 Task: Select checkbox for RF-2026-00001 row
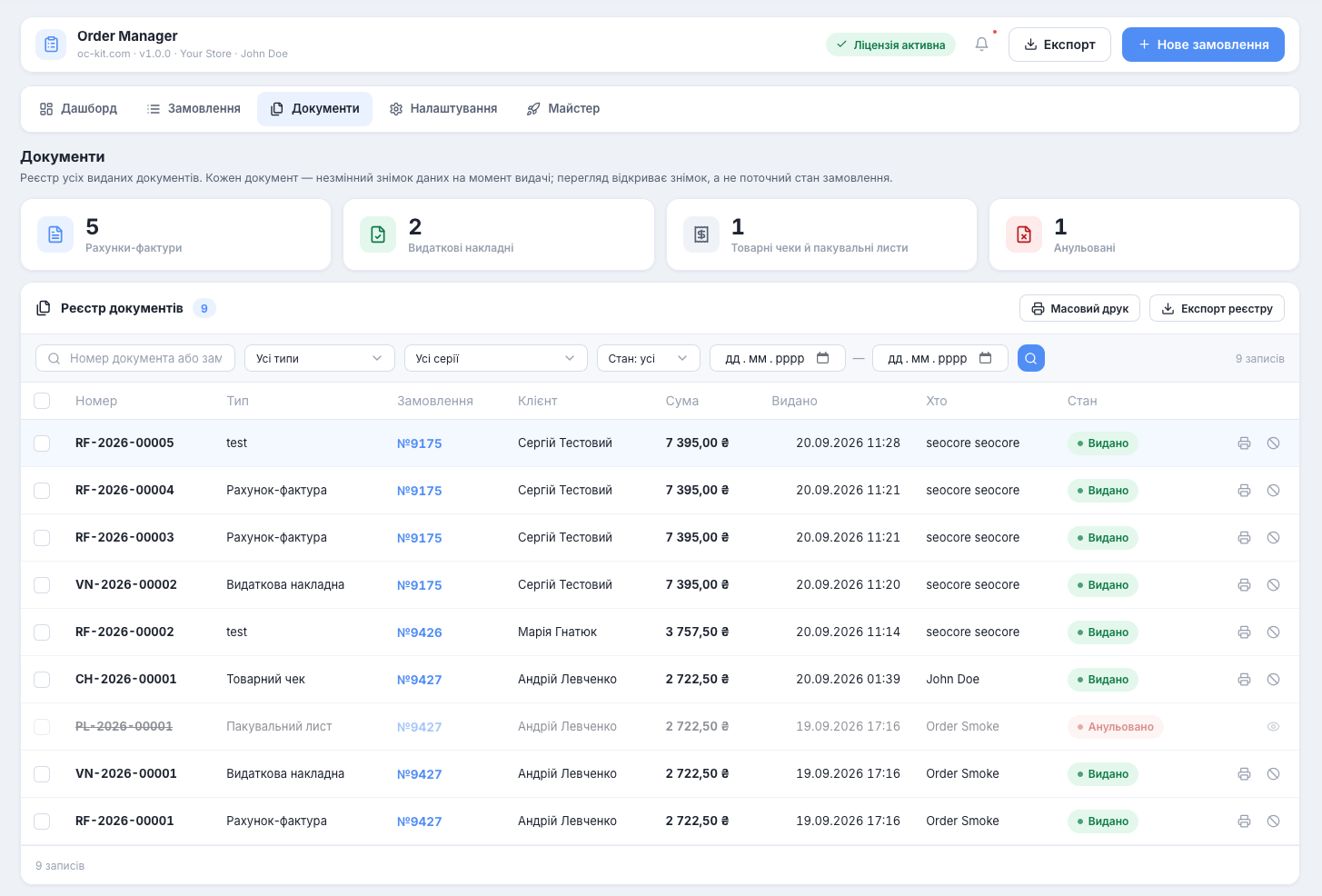point(42,821)
